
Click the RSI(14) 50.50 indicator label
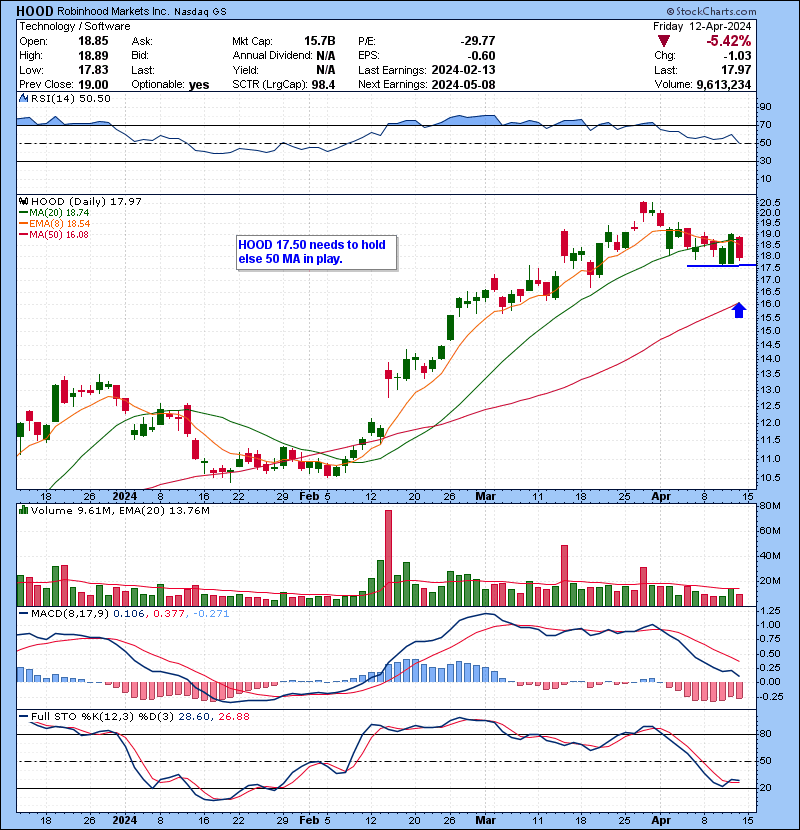coord(70,98)
